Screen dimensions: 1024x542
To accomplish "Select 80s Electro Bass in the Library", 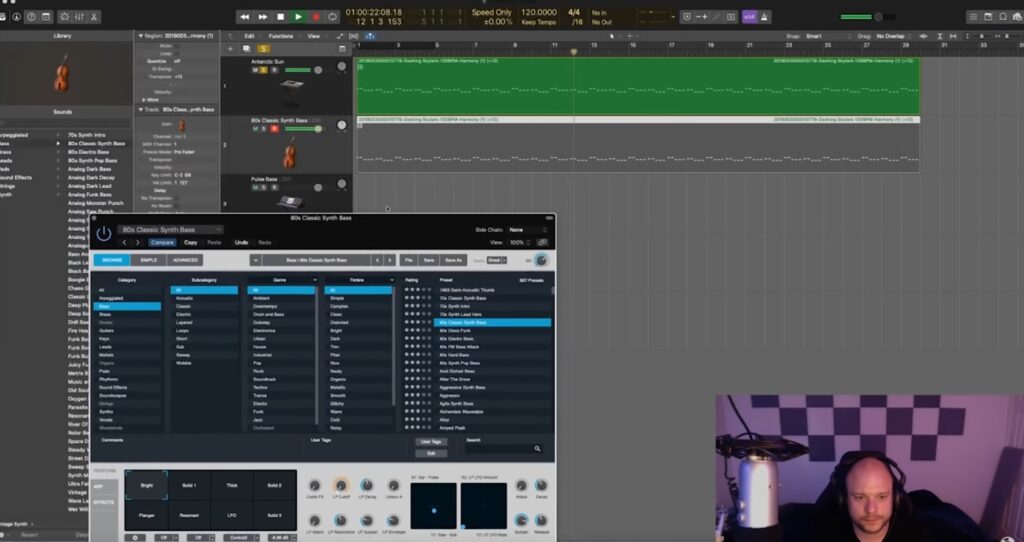I will pos(89,152).
